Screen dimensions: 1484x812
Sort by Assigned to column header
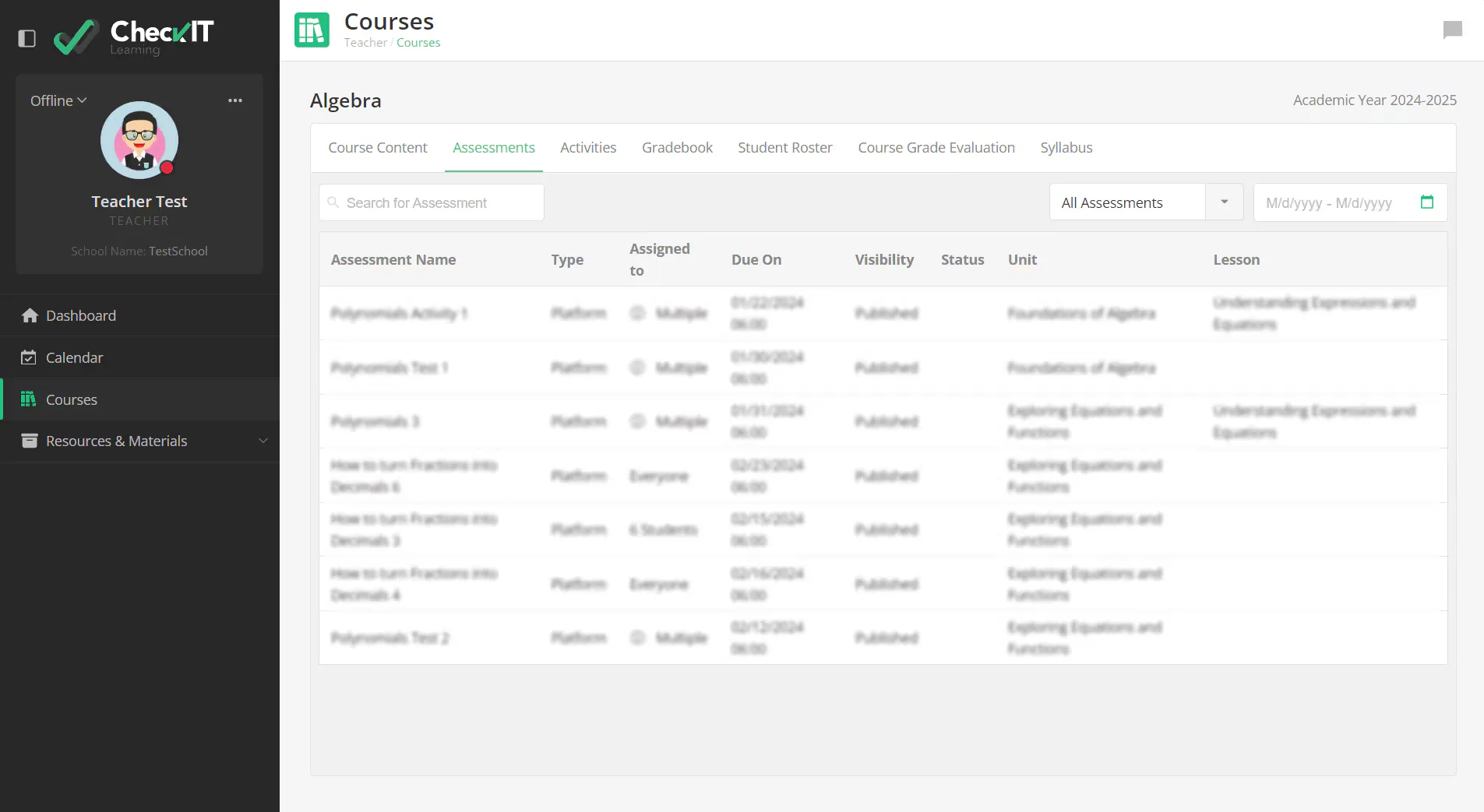[x=660, y=260]
